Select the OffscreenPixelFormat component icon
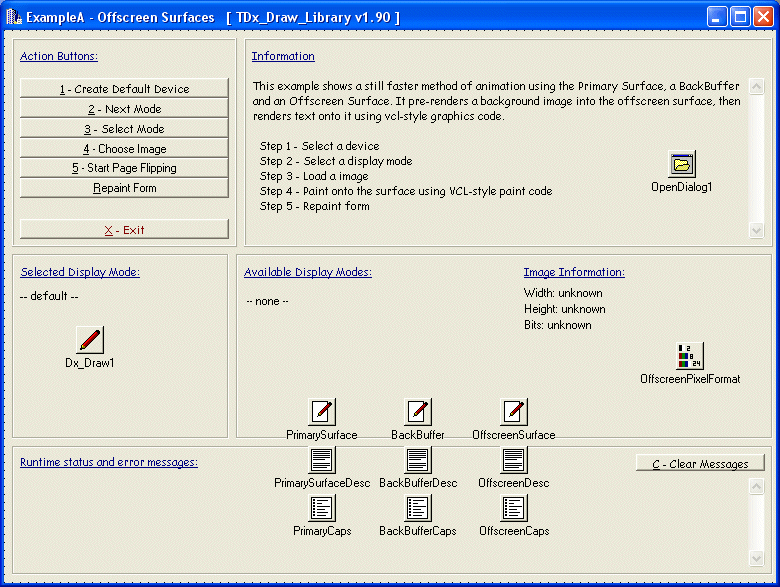This screenshot has height=587, width=780. [690, 356]
